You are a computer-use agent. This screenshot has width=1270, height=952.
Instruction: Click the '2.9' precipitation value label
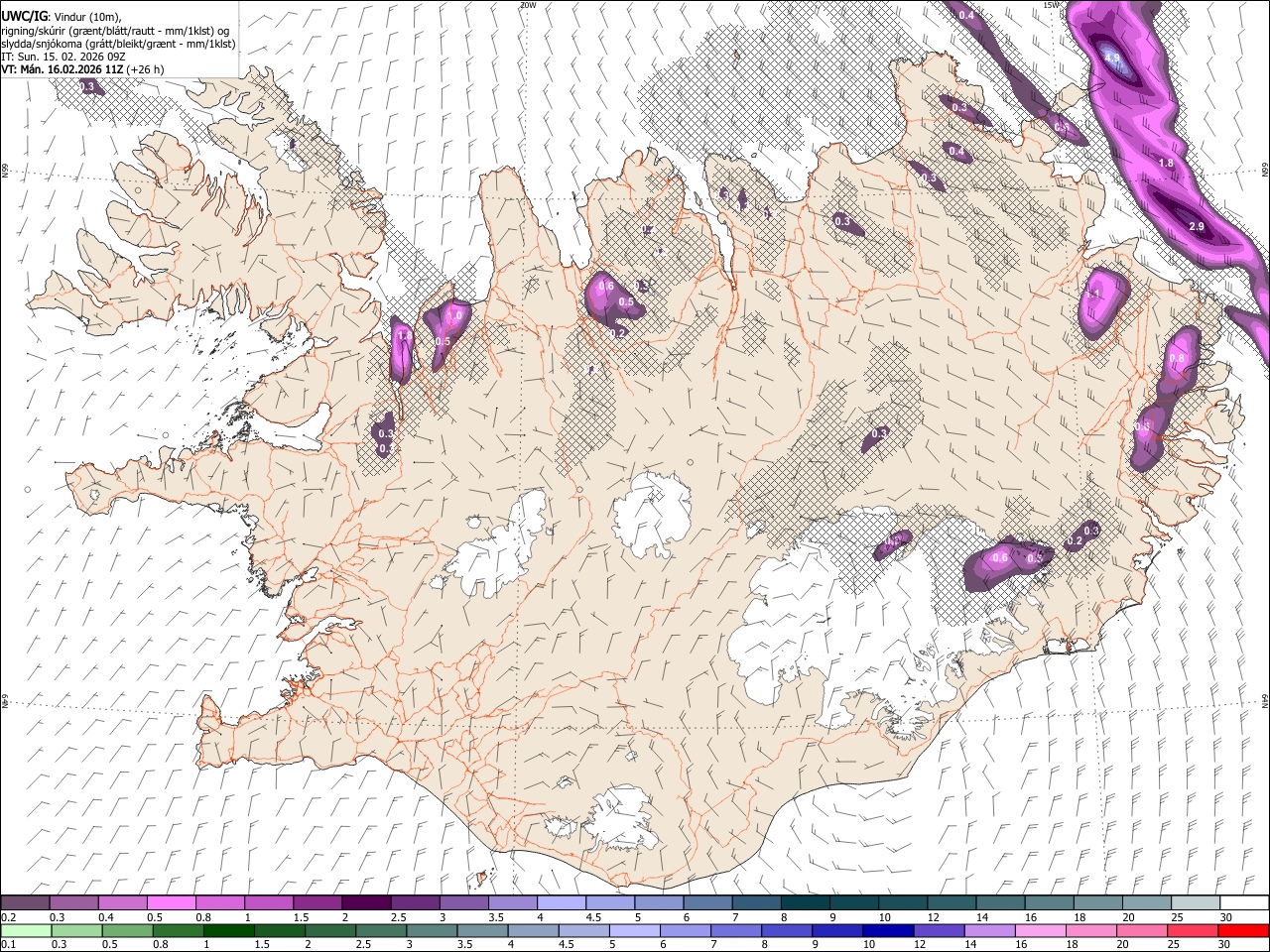pyautogui.click(x=1196, y=227)
